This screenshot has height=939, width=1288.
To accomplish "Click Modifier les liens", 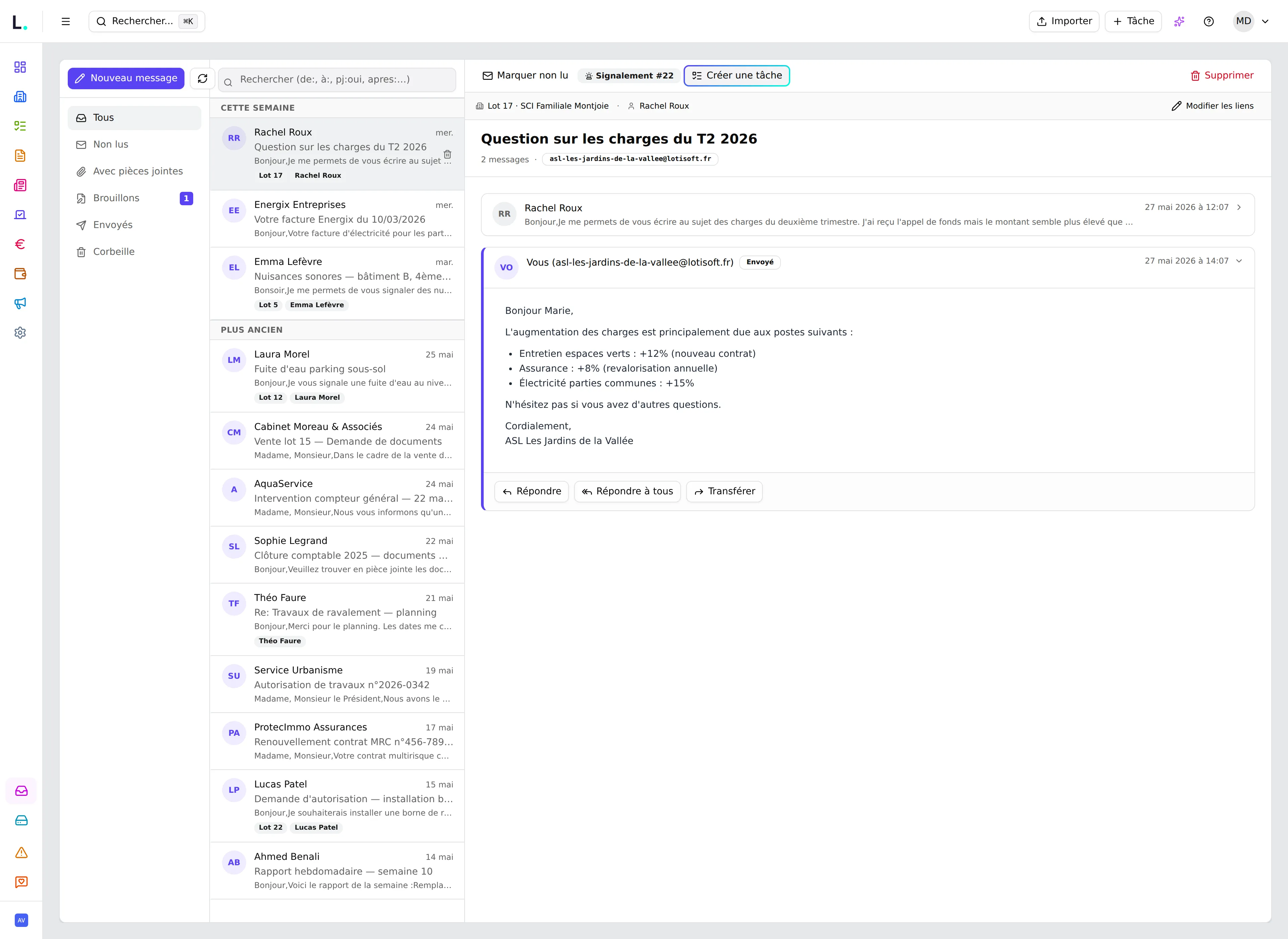I will point(1213,106).
